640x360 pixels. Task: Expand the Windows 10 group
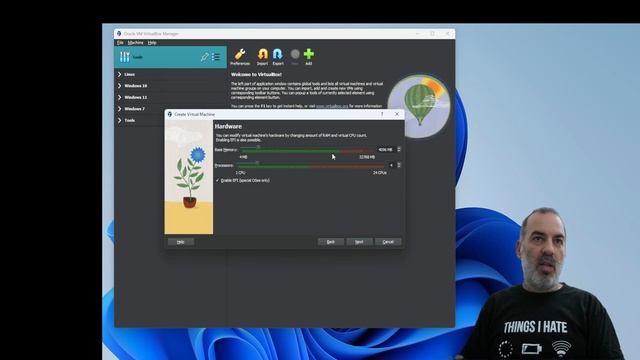click(120, 86)
